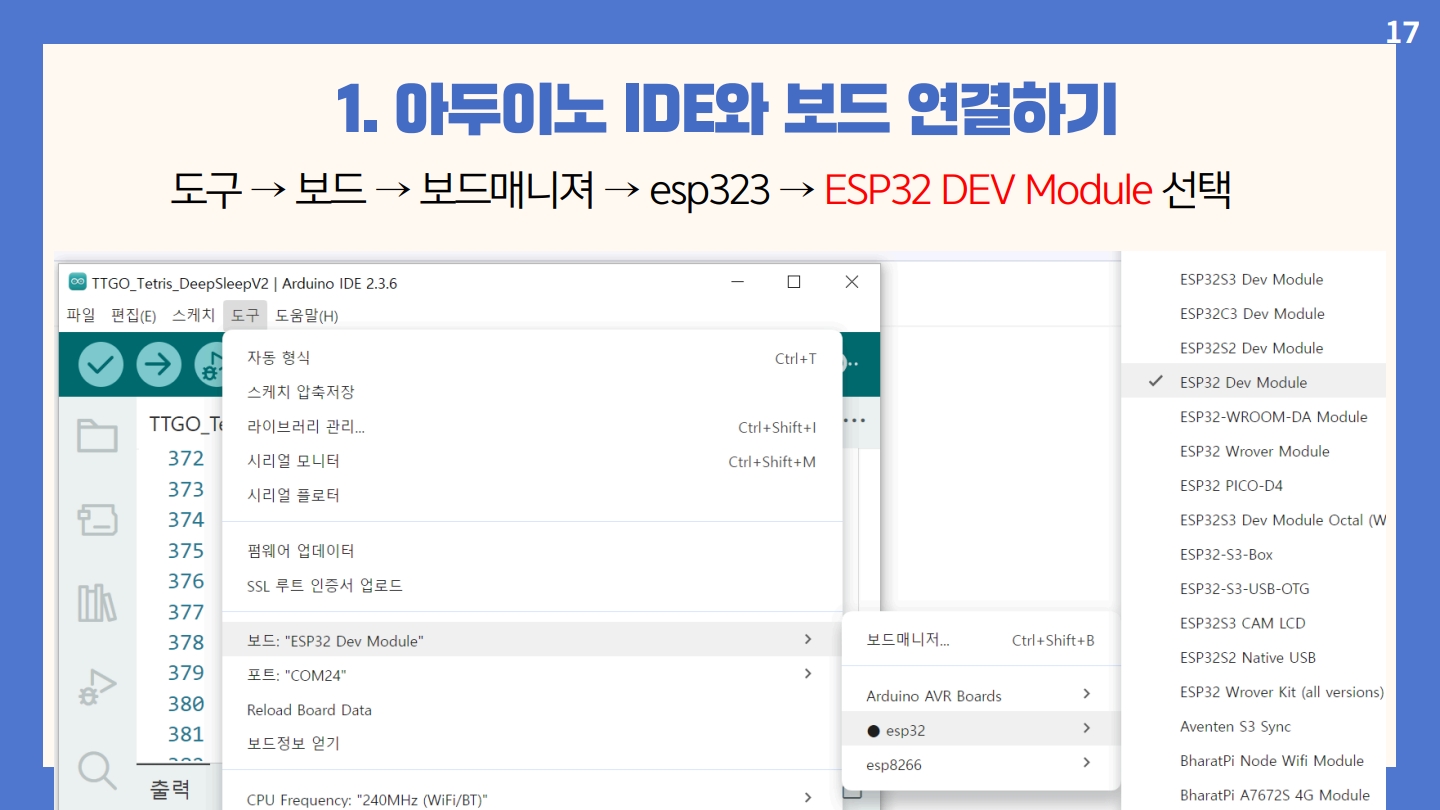Open the 도움말(H) menu
The width and height of the screenshot is (1440, 810).
tap(307, 315)
